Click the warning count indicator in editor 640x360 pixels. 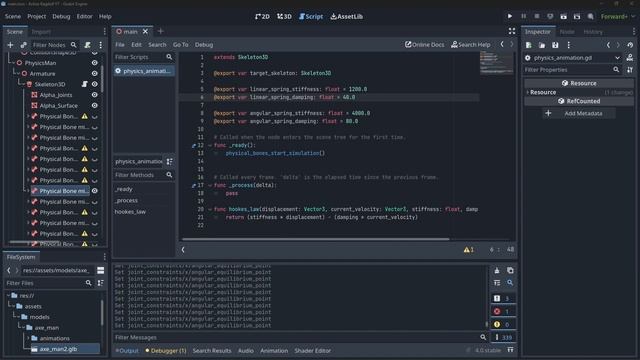(469, 250)
